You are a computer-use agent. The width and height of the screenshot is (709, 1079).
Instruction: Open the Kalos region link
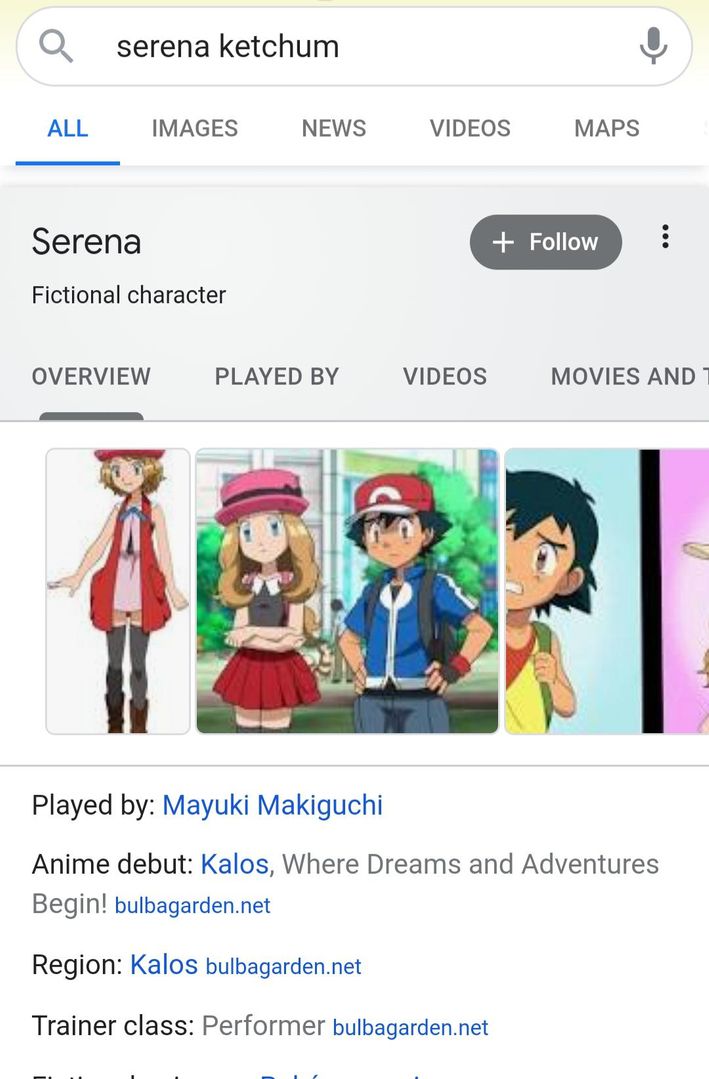(163, 965)
